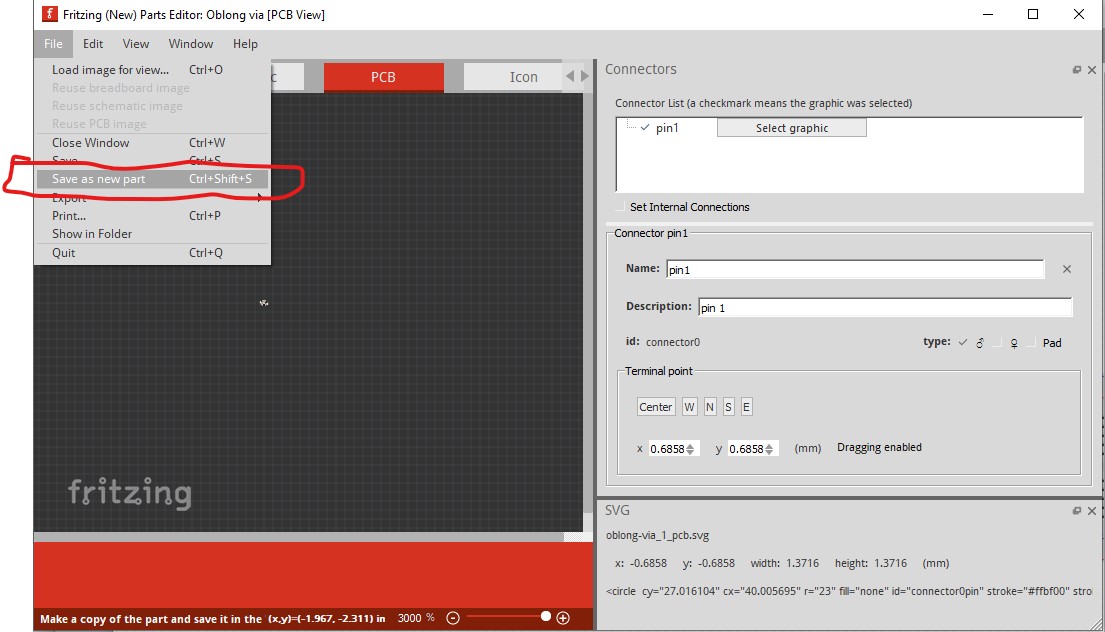Click the canvas horizontal scrollbar

300,537
